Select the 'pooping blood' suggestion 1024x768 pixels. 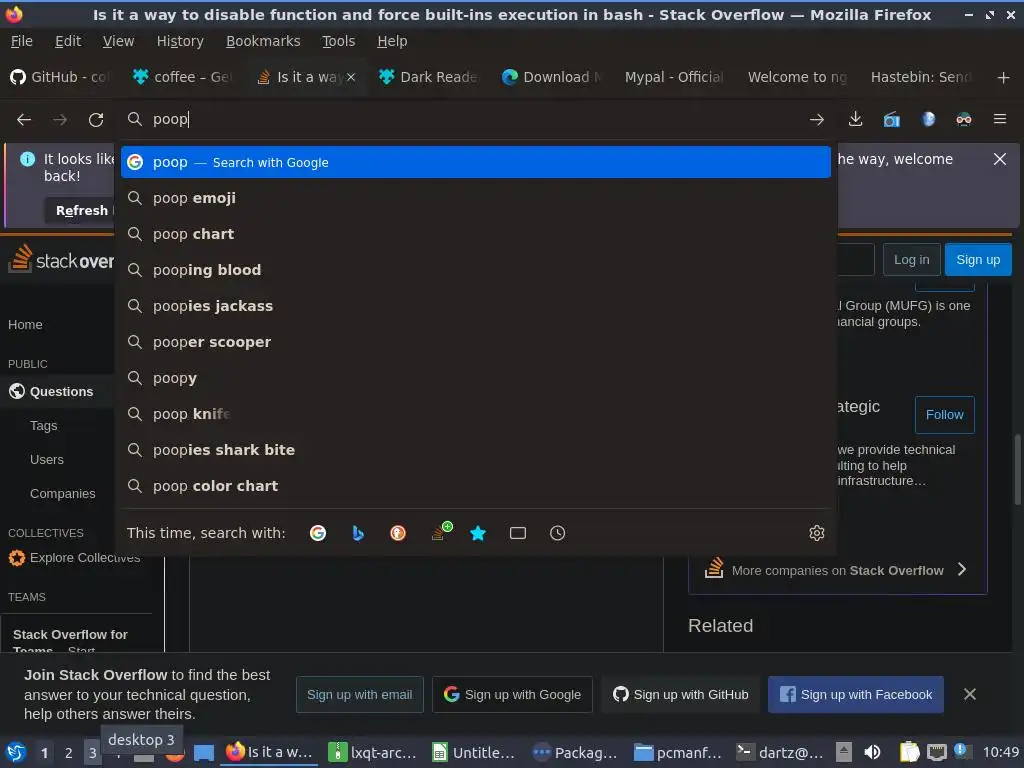(475, 270)
